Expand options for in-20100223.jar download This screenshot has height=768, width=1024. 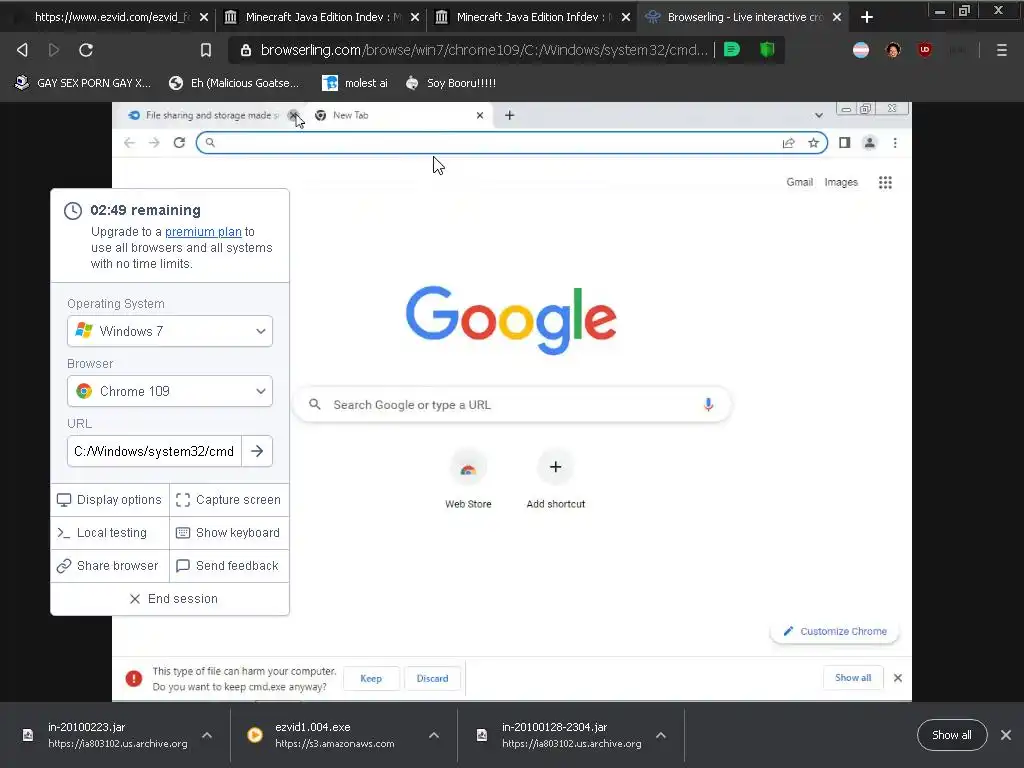tap(207, 735)
